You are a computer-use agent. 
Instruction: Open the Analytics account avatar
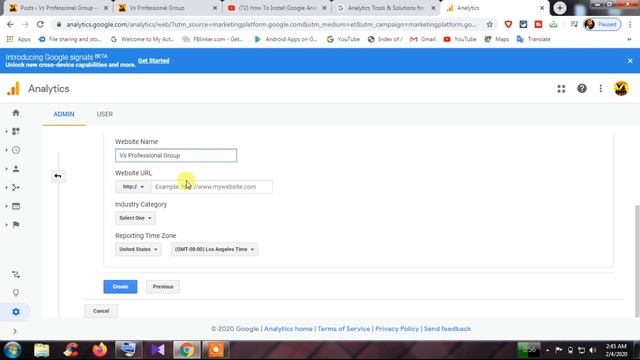tap(621, 89)
